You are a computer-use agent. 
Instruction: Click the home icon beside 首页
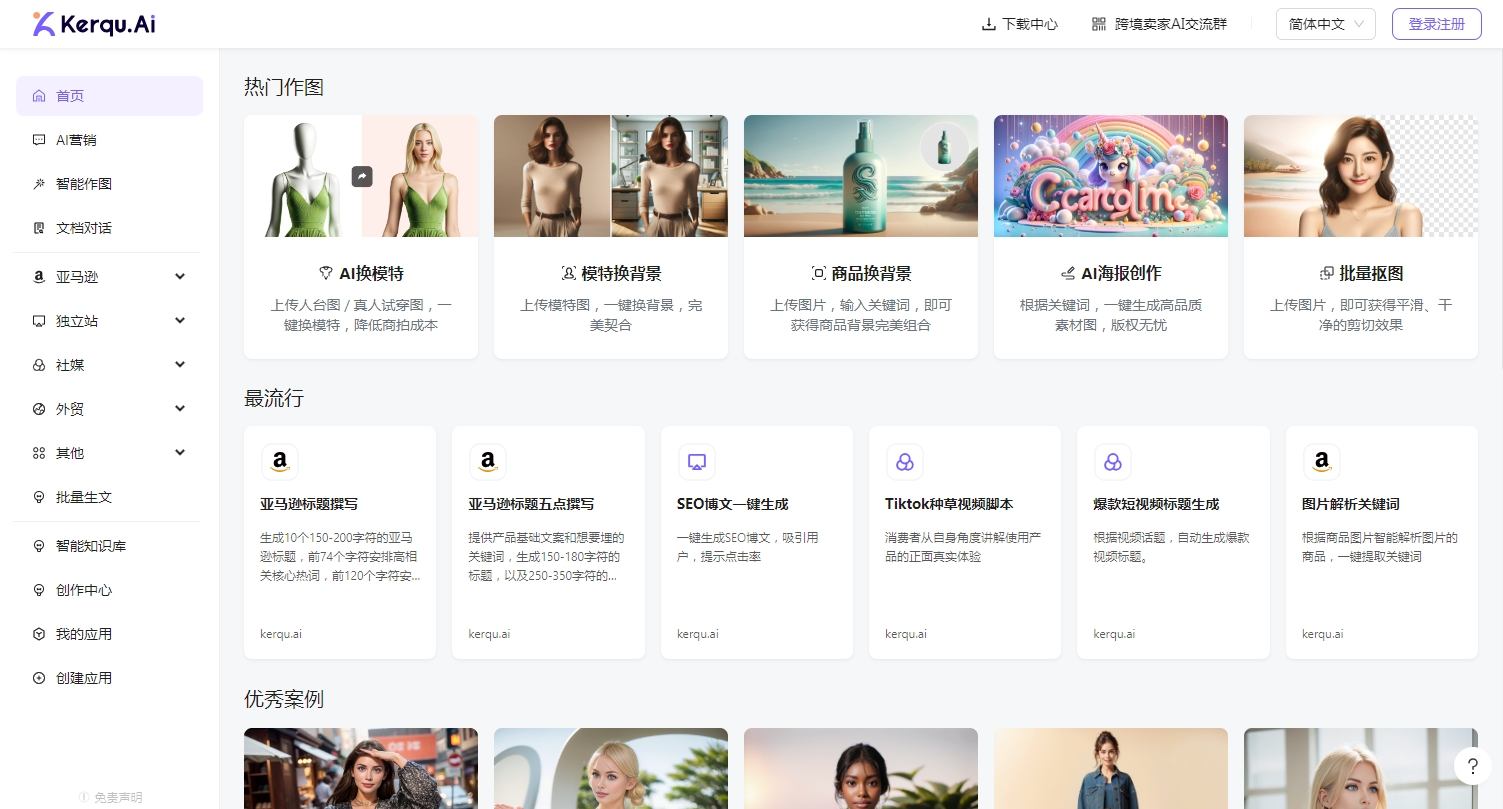[39, 96]
